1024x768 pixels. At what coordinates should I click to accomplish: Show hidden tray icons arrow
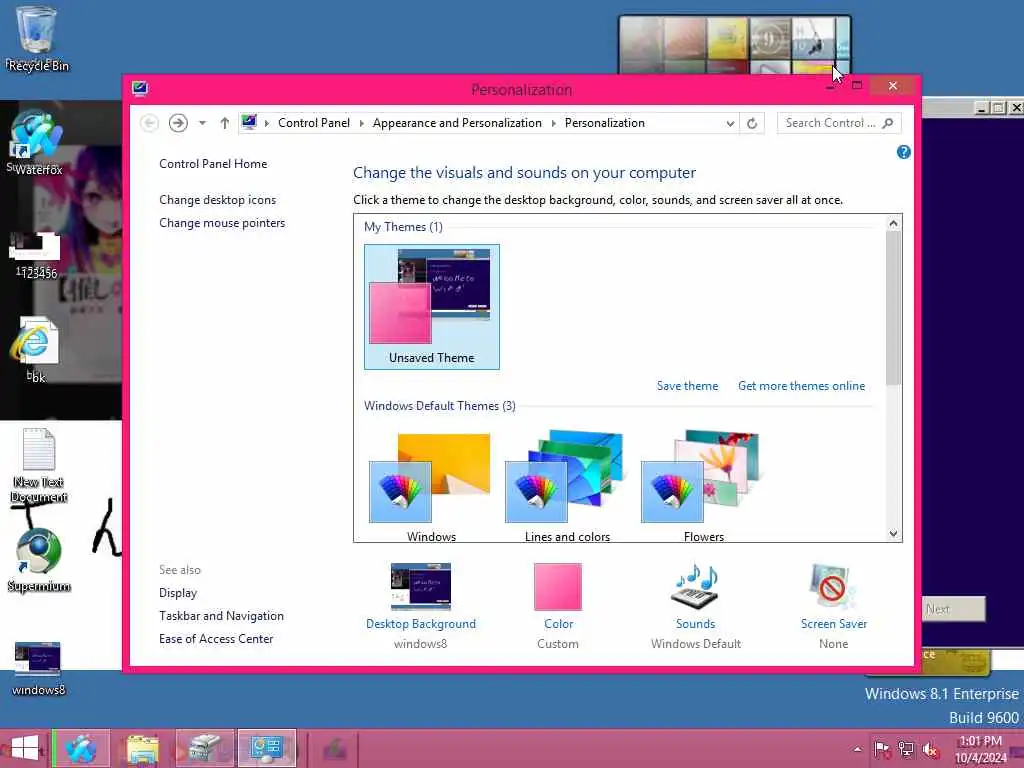[857, 750]
